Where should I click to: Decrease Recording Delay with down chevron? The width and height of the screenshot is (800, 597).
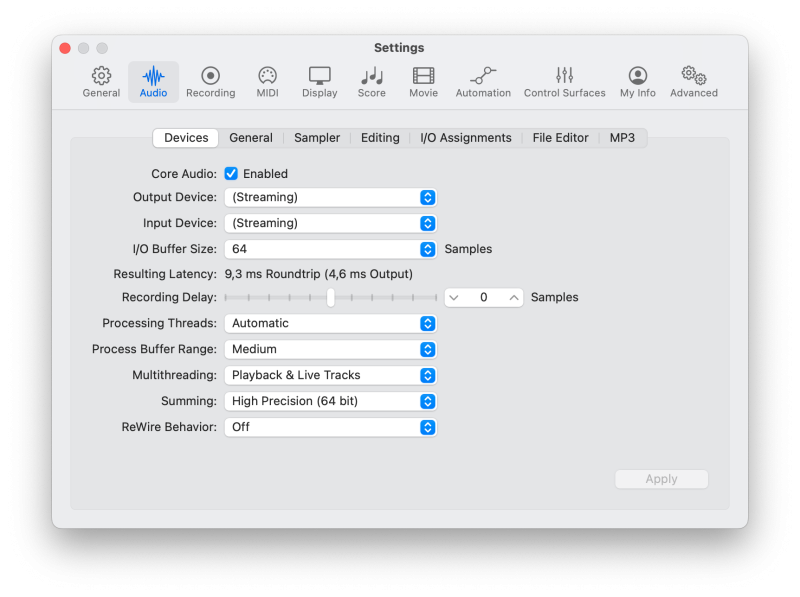pos(454,297)
